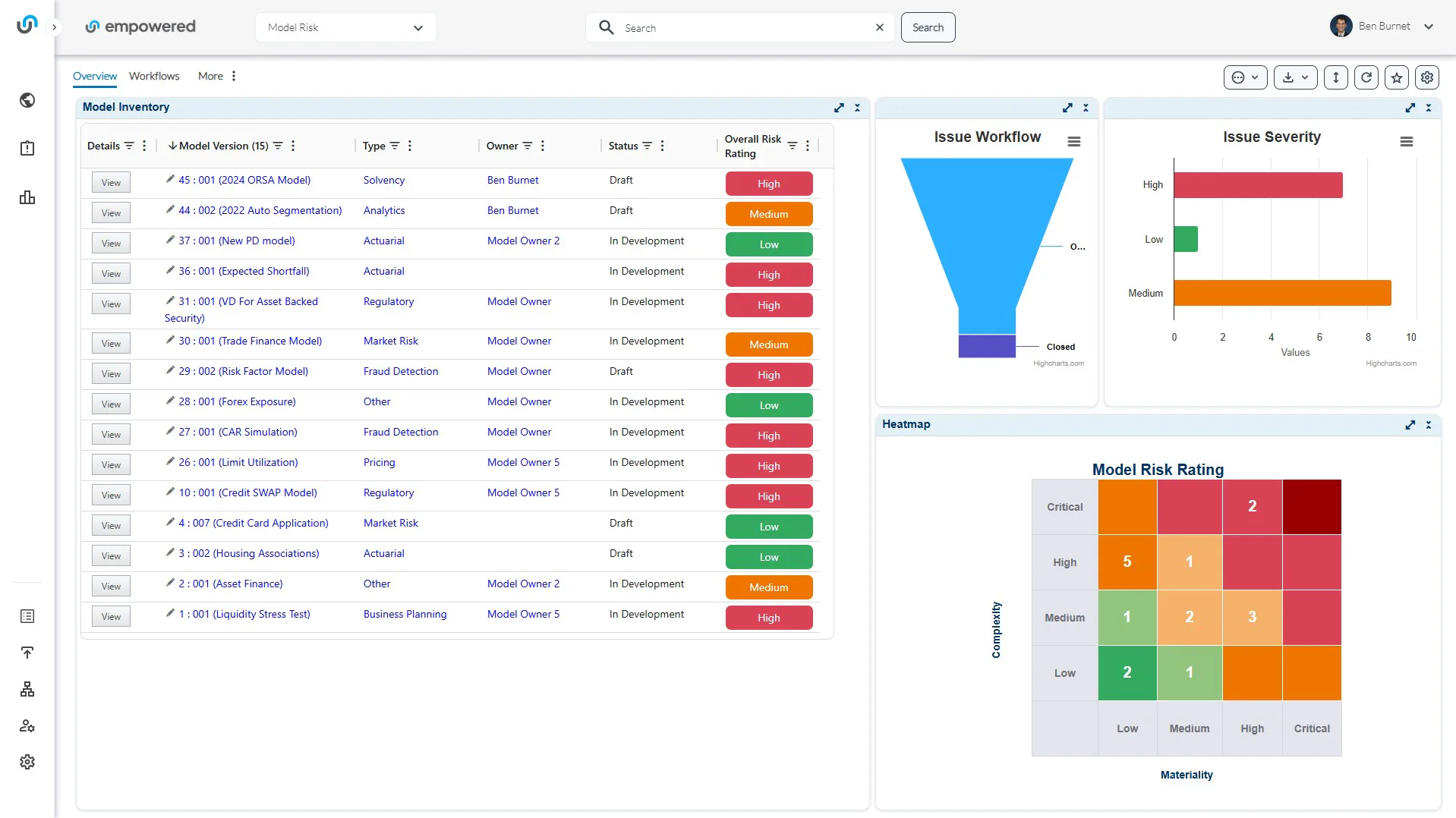
Task: Collapse the Issue Severity panel
Action: point(1429,108)
